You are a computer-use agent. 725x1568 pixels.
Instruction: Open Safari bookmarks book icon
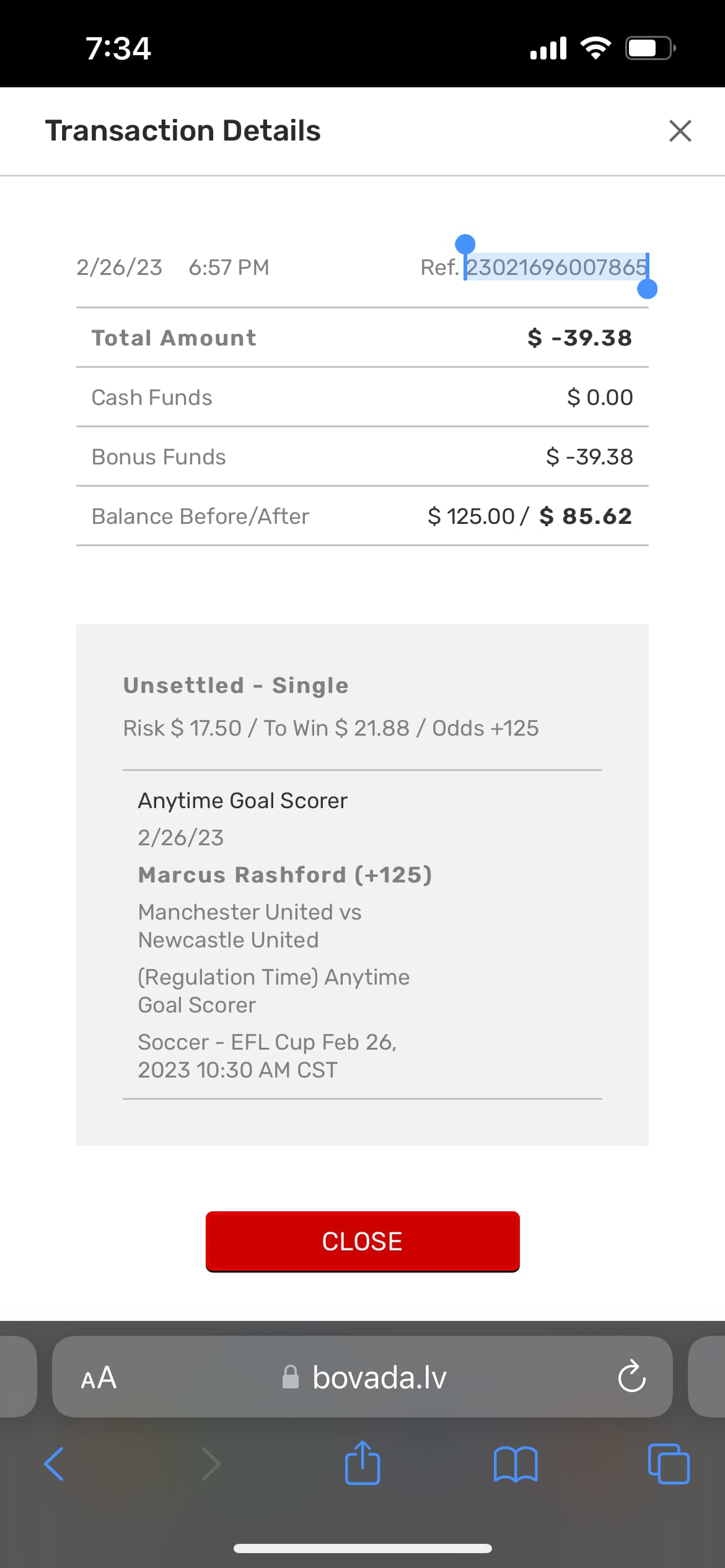[x=516, y=1464]
